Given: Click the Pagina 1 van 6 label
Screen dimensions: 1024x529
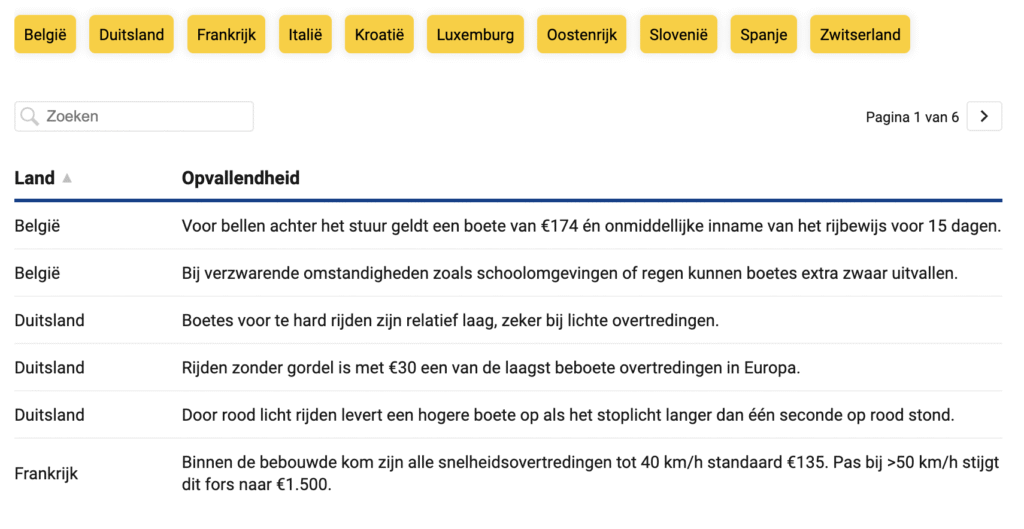Looking at the screenshot, I should click(x=912, y=117).
